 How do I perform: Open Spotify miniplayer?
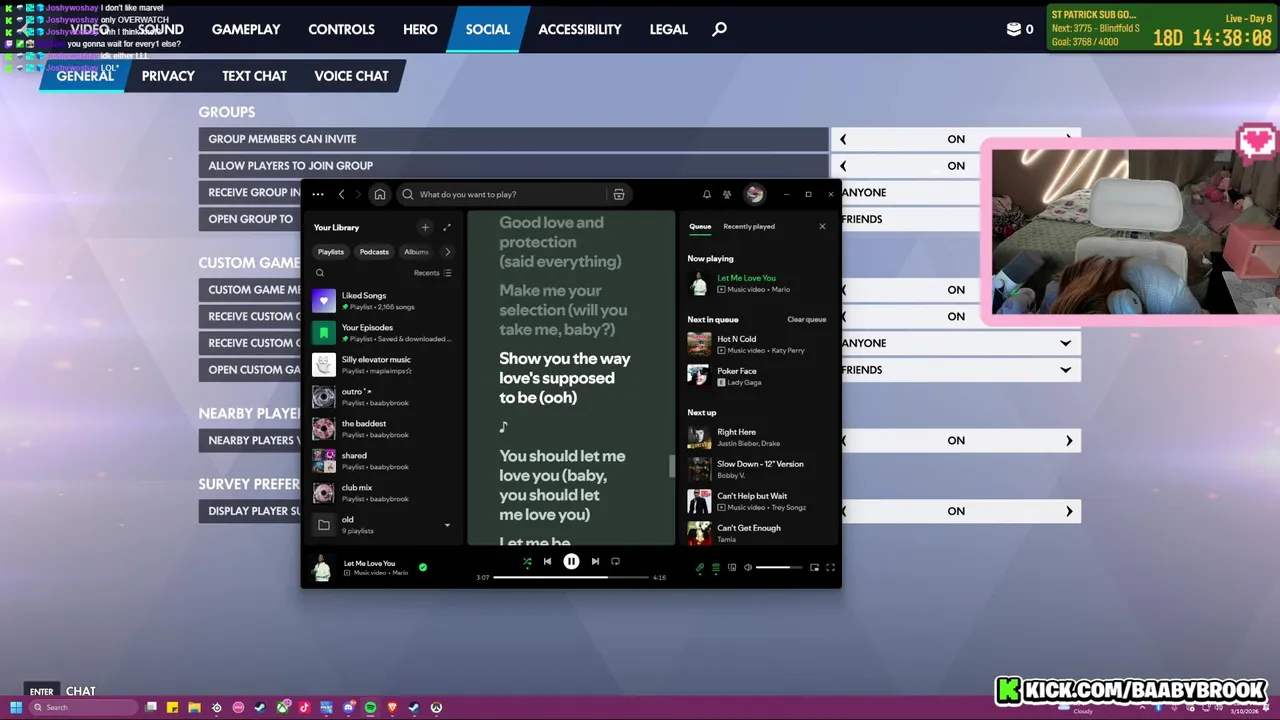coord(814,567)
